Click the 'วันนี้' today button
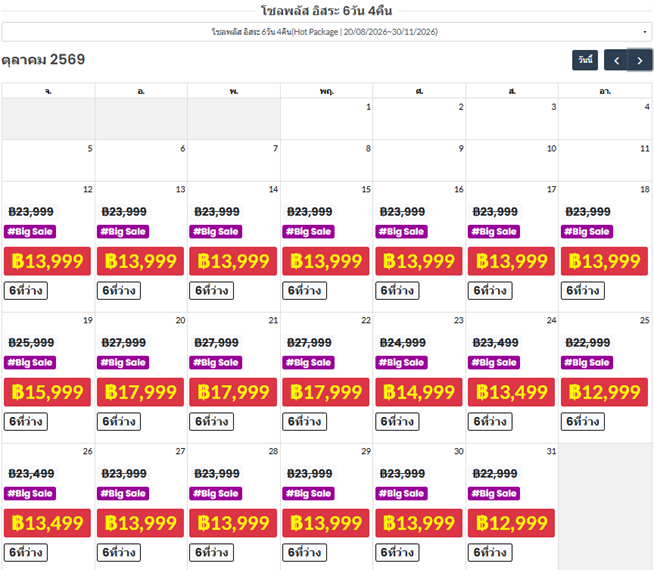Image resolution: width=654 pixels, height=570 pixels. click(x=585, y=60)
